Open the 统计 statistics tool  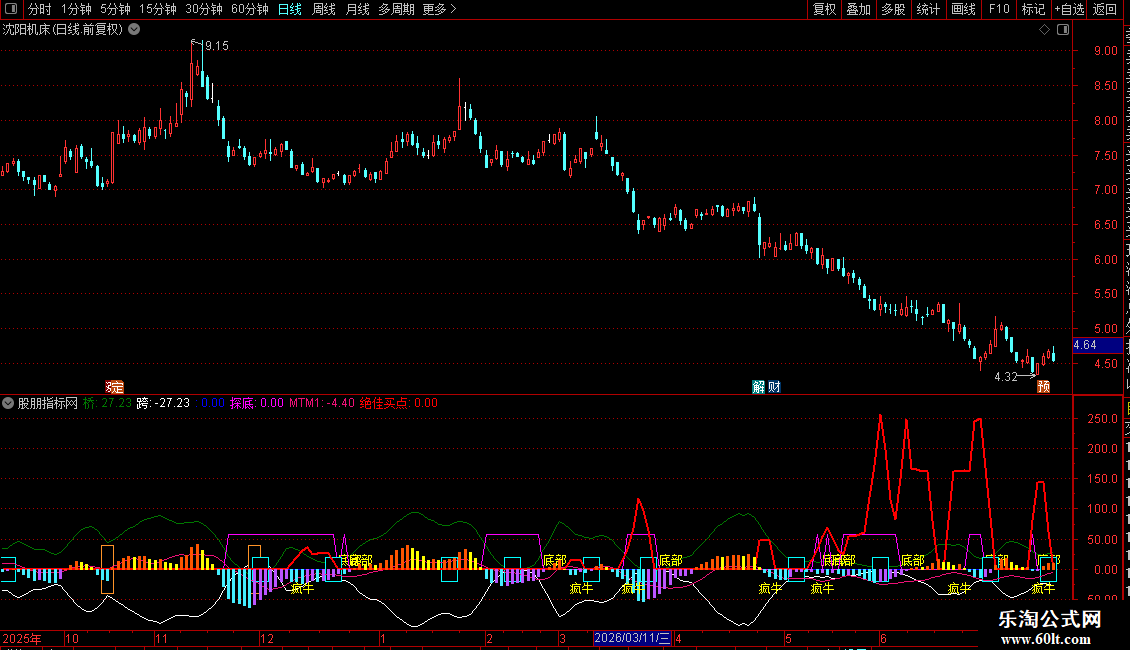coord(927,9)
